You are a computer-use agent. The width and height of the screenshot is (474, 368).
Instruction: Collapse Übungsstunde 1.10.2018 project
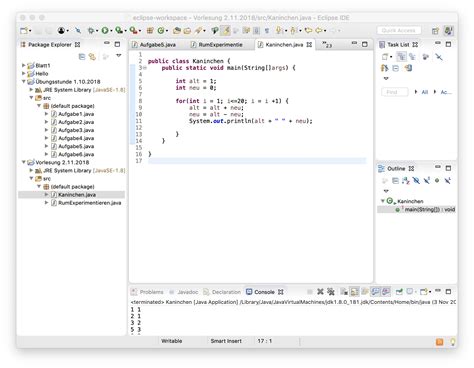pos(24,82)
